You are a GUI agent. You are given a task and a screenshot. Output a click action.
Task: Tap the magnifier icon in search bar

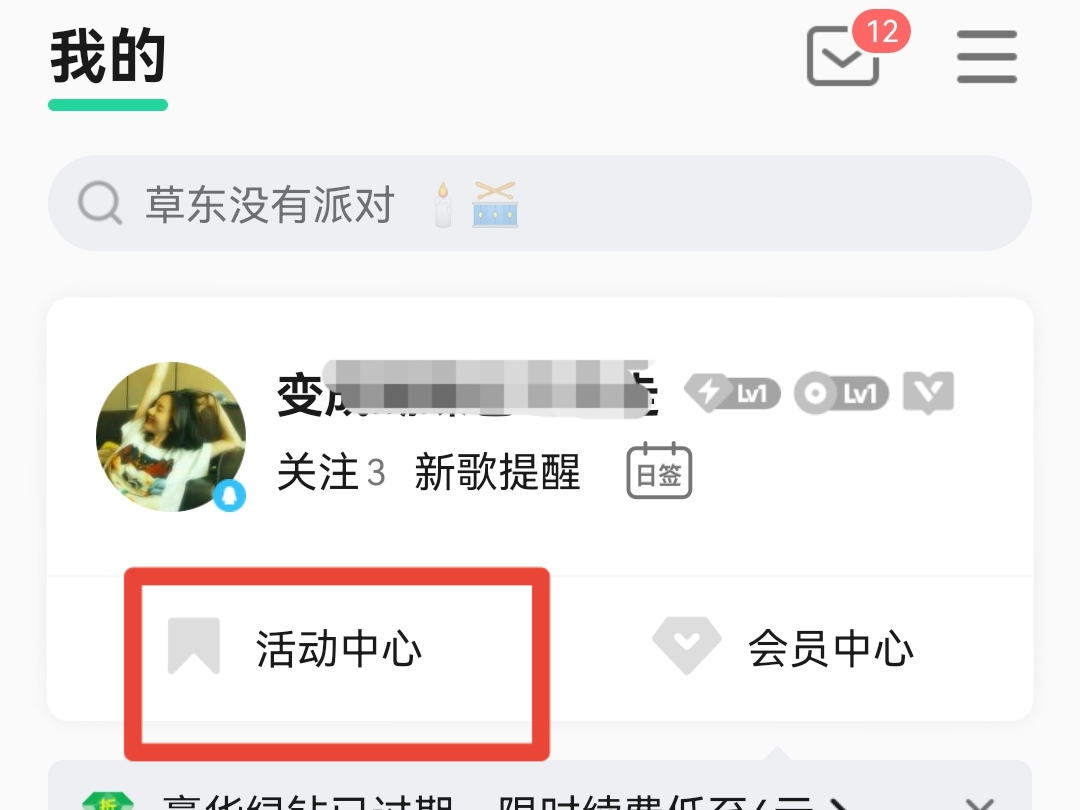pyautogui.click(x=100, y=202)
